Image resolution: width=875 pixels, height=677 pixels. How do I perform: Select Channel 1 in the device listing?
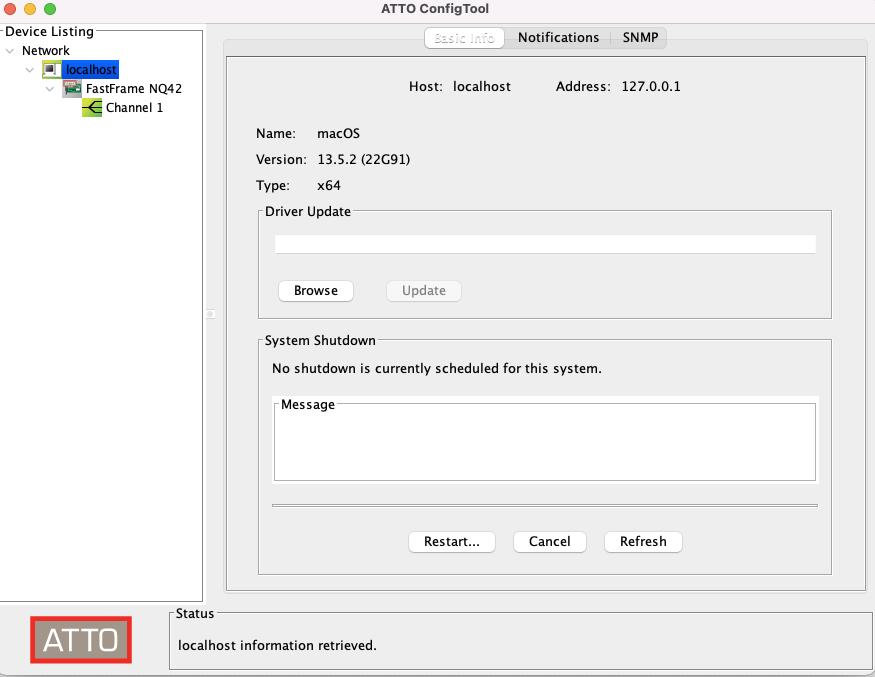click(x=134, y=108)
